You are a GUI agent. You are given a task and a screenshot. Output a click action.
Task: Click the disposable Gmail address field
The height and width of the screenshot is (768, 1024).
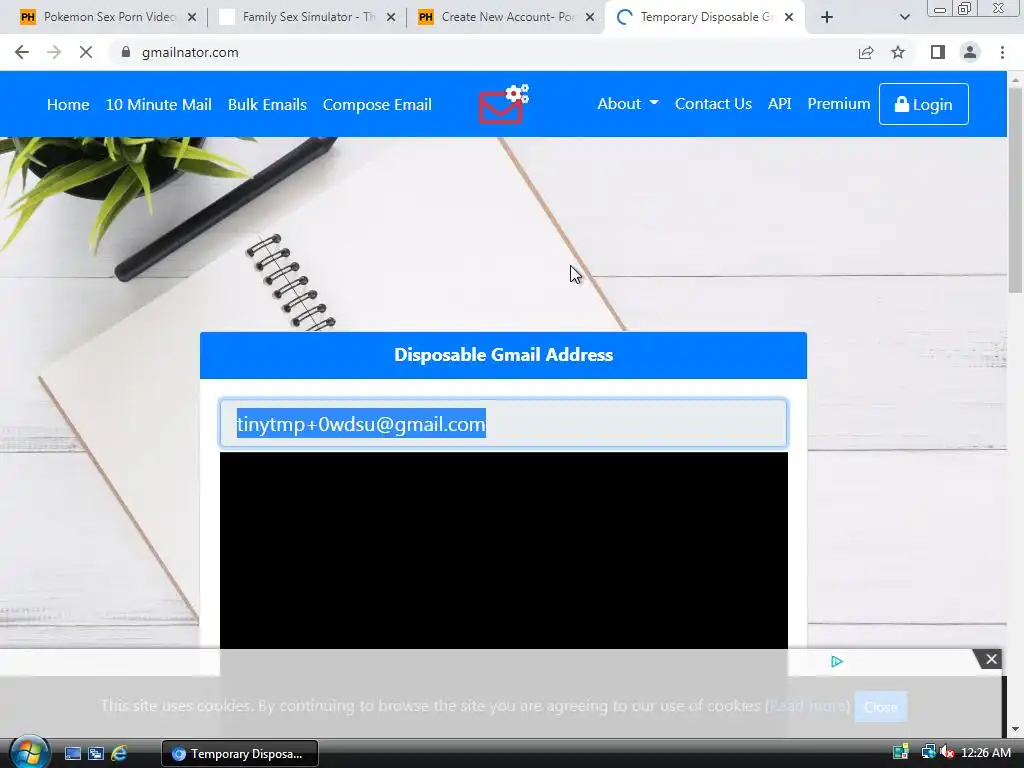point(504,423)
